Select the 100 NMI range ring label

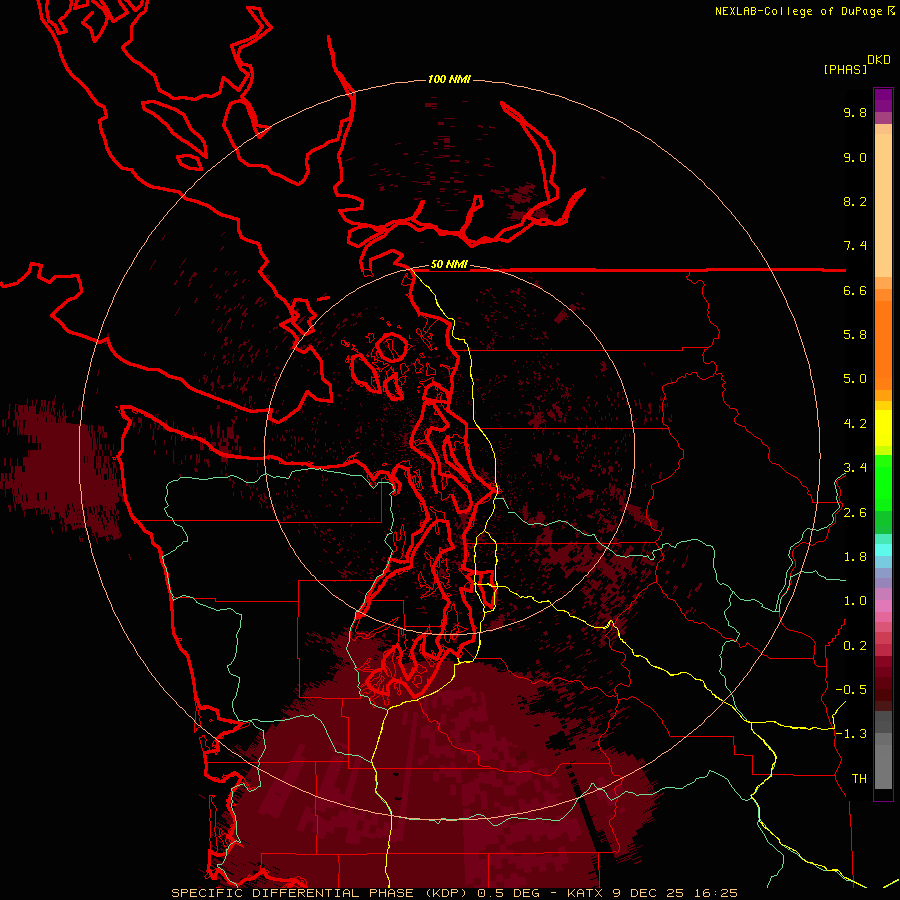[x=449, y=79]
